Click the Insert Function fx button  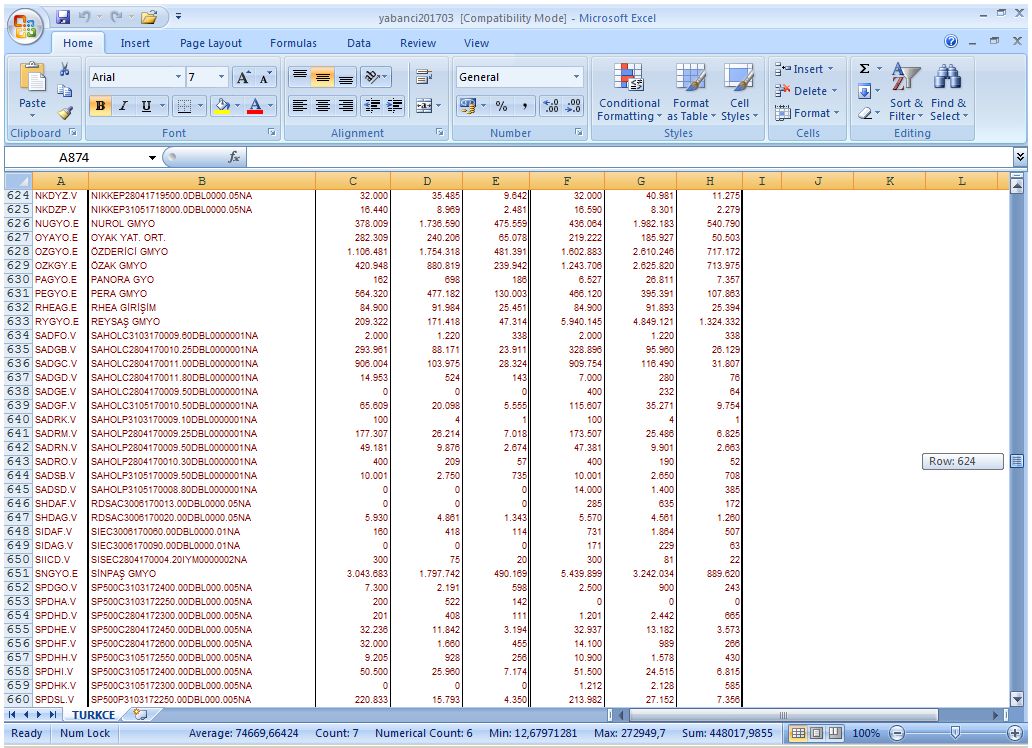234,157
